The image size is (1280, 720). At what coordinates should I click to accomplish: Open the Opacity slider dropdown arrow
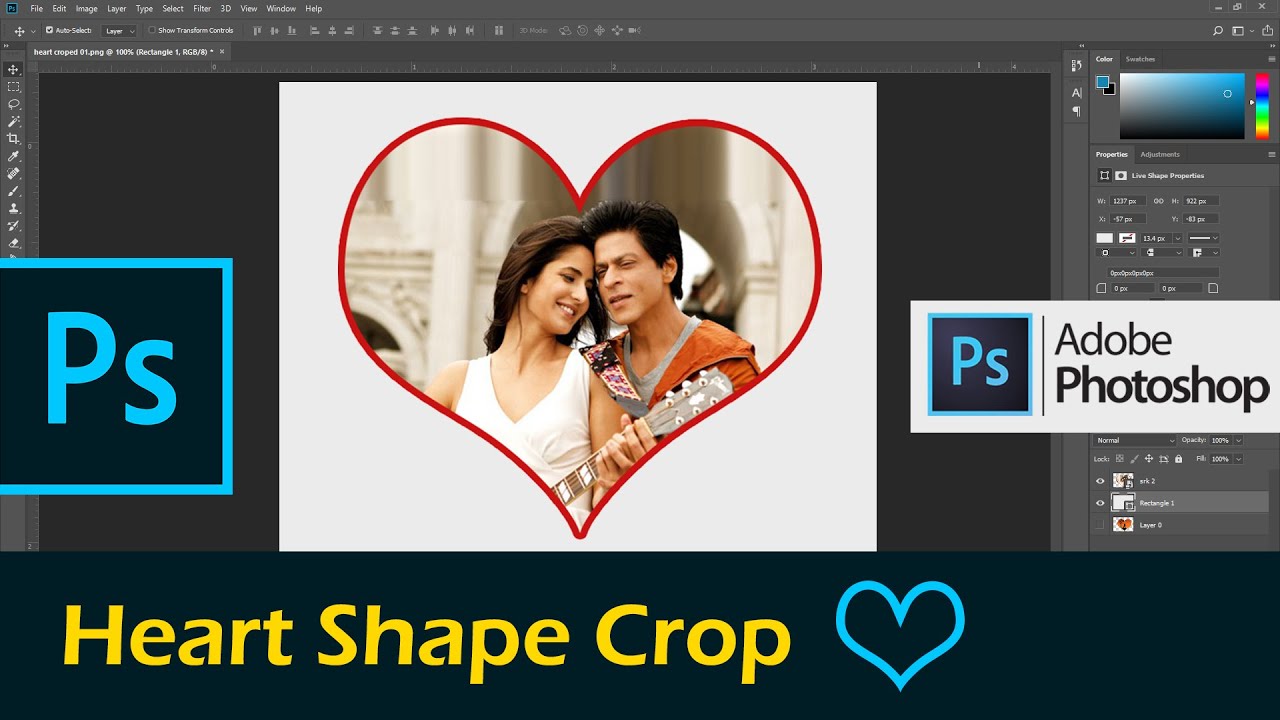click(x=1239, y=440)
